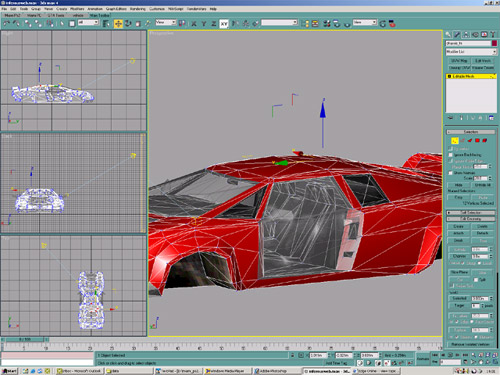Open the Modifier List dropdown
The image size is (500, 375).
click(x=471, y=52)
